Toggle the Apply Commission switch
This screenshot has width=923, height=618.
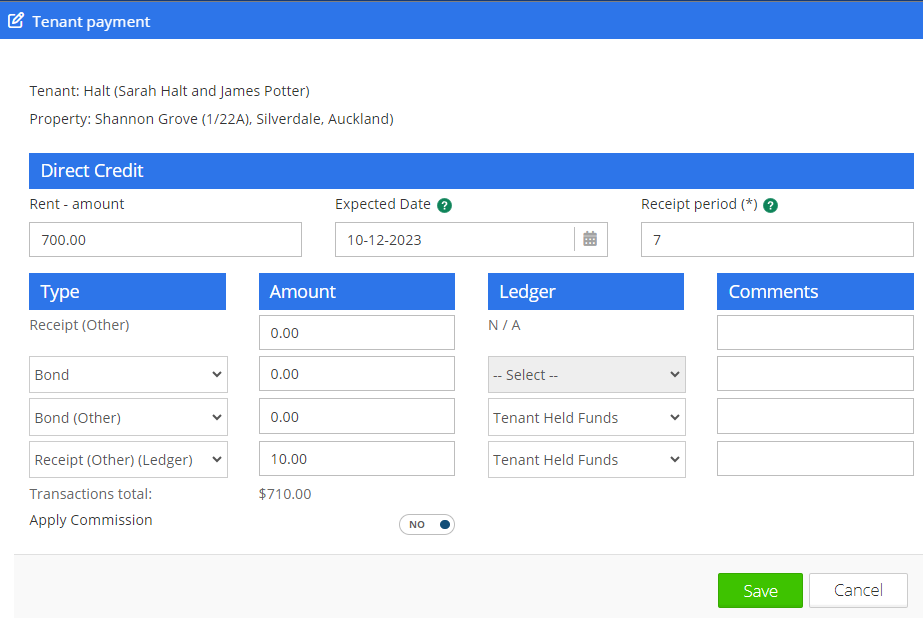(427, 524)
